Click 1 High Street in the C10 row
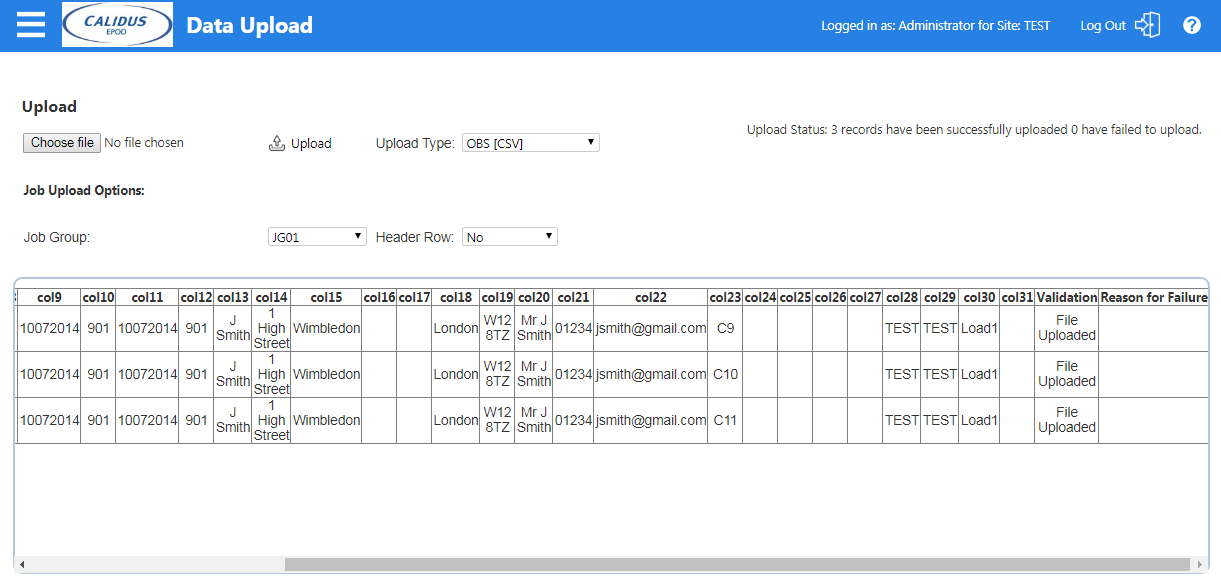 [x=271, y=374]
